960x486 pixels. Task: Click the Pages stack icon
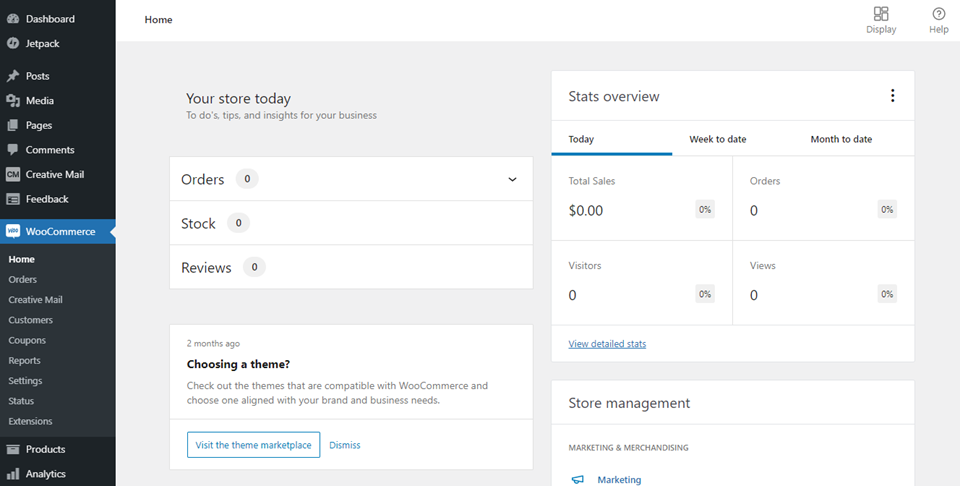coord(13,125)
